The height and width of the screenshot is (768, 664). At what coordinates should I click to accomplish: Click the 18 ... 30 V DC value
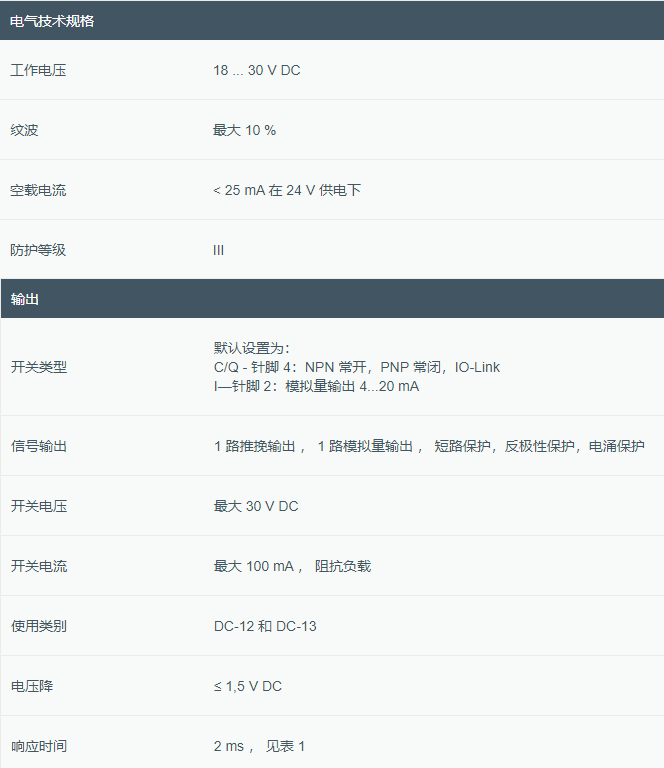256,70
